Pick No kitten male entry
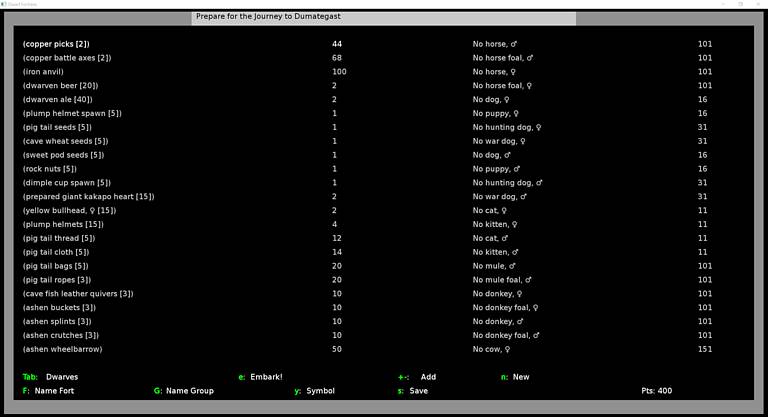Screen dimensions: 768x417 495,252
